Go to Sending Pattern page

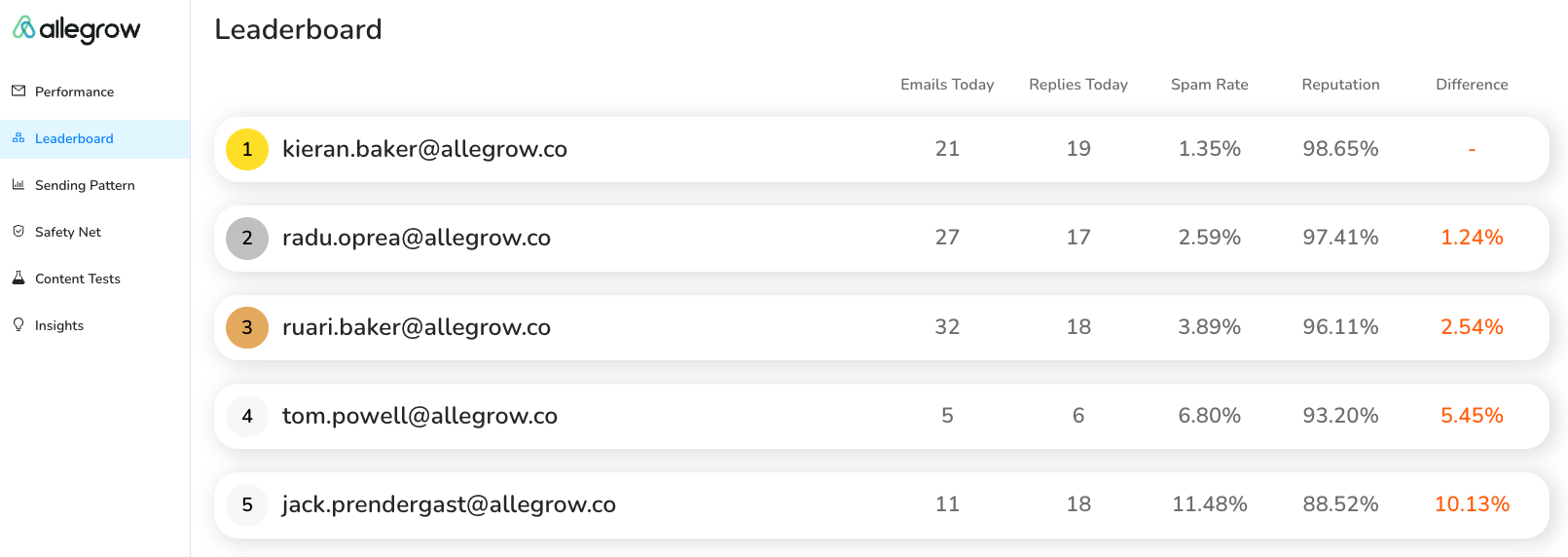click(x=85, y=185)
